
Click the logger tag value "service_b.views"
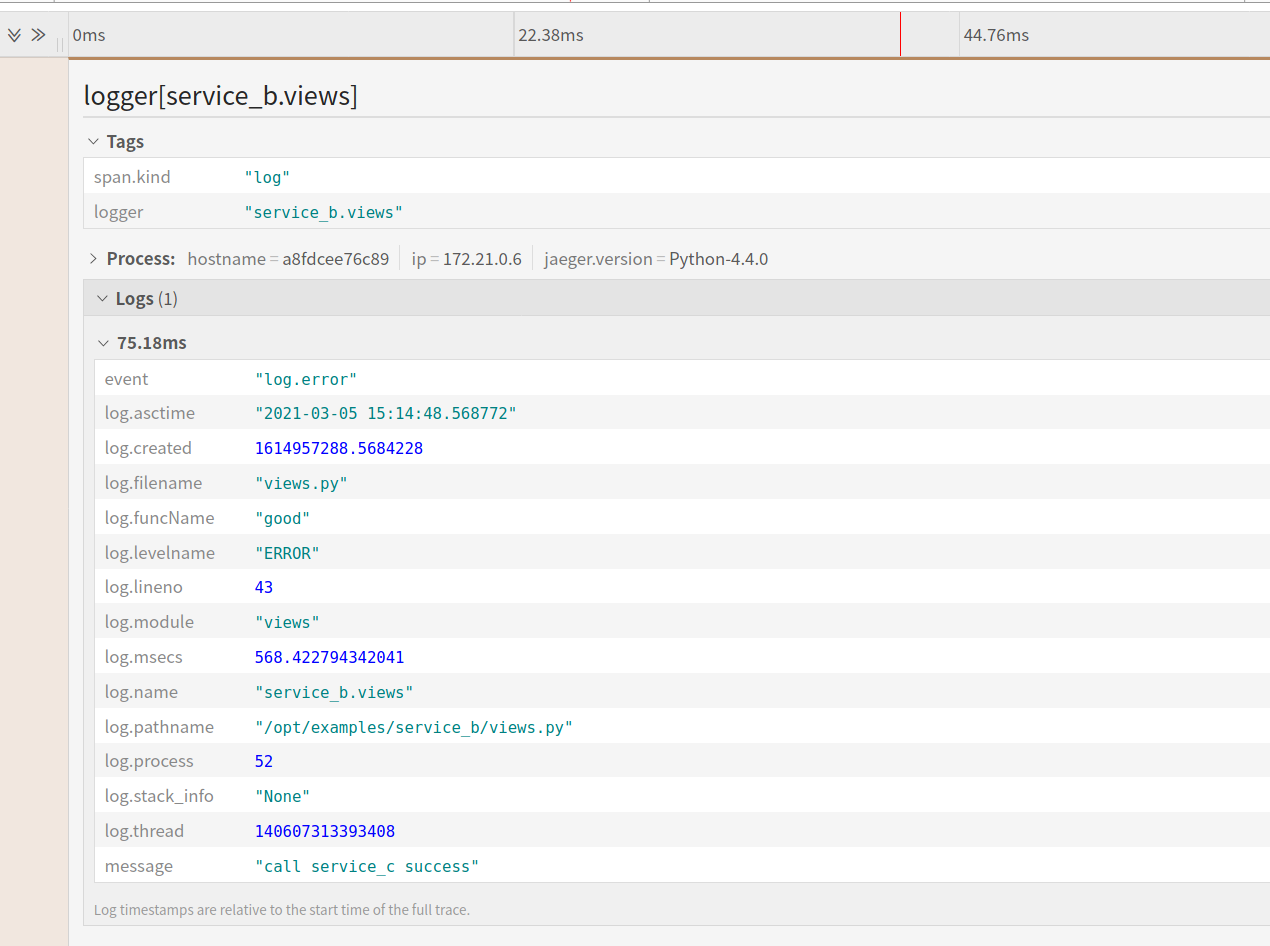pos(324,212)
